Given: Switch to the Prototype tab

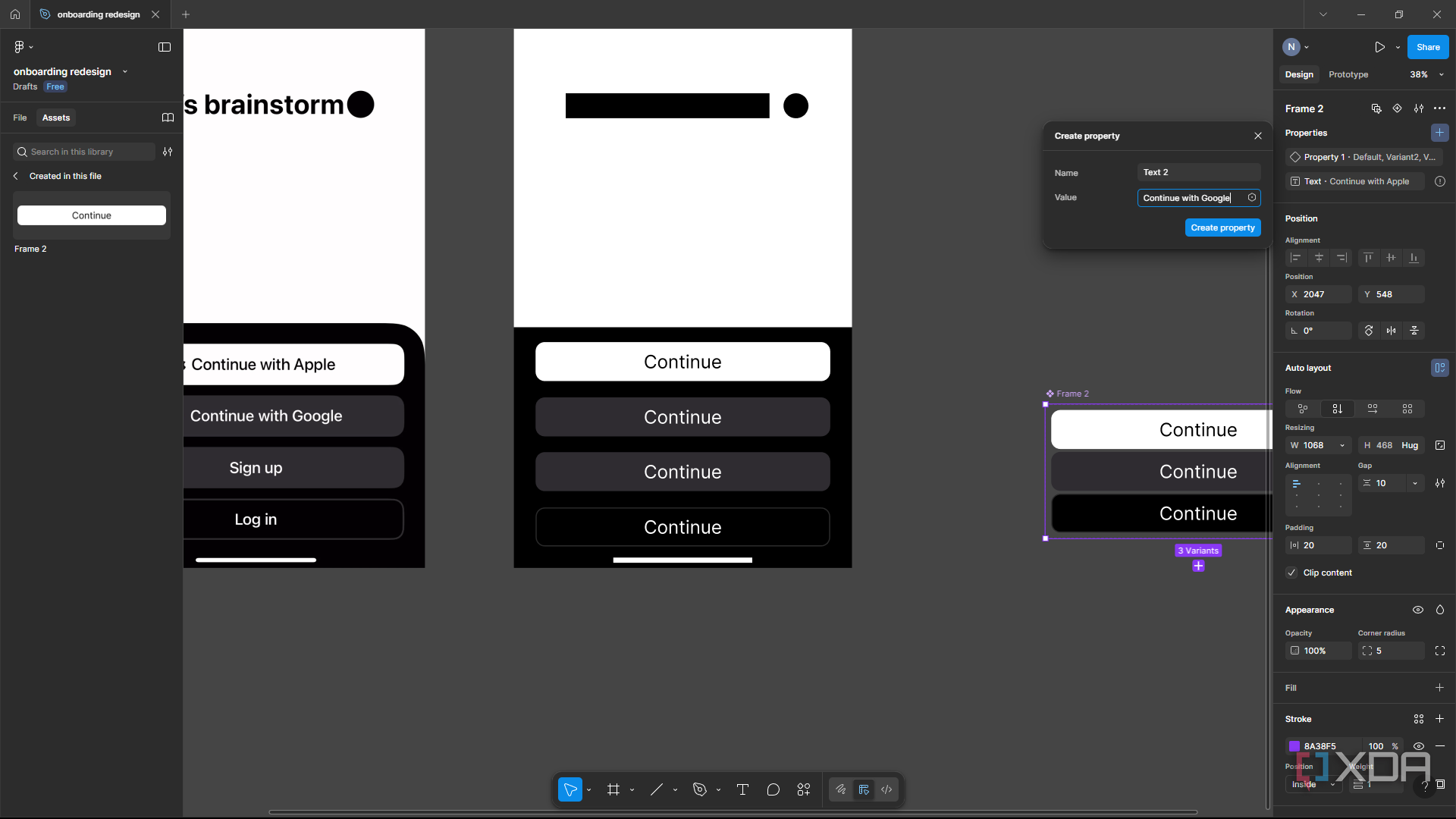Looking at the screenshot, I should [1348, 74].
